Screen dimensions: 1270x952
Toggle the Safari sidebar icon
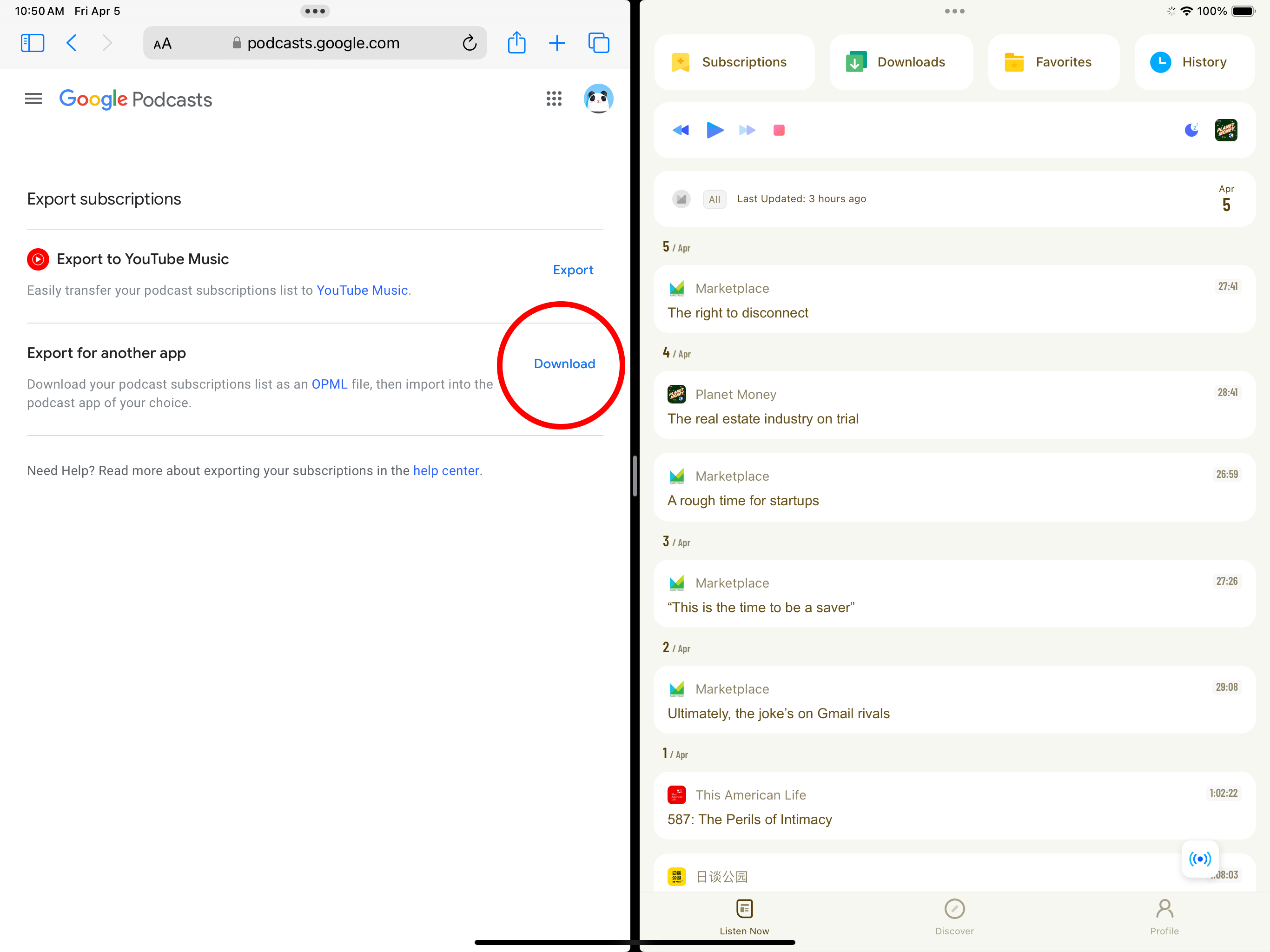tap(32, 43)
